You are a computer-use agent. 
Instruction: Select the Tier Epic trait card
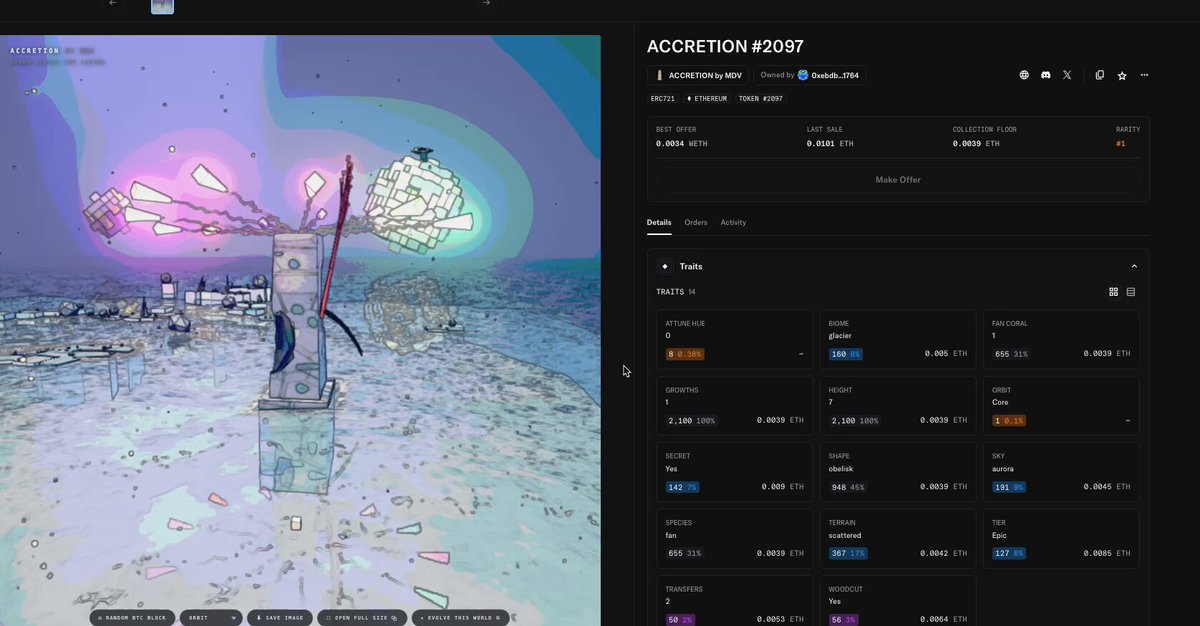tap(1061, 538)
